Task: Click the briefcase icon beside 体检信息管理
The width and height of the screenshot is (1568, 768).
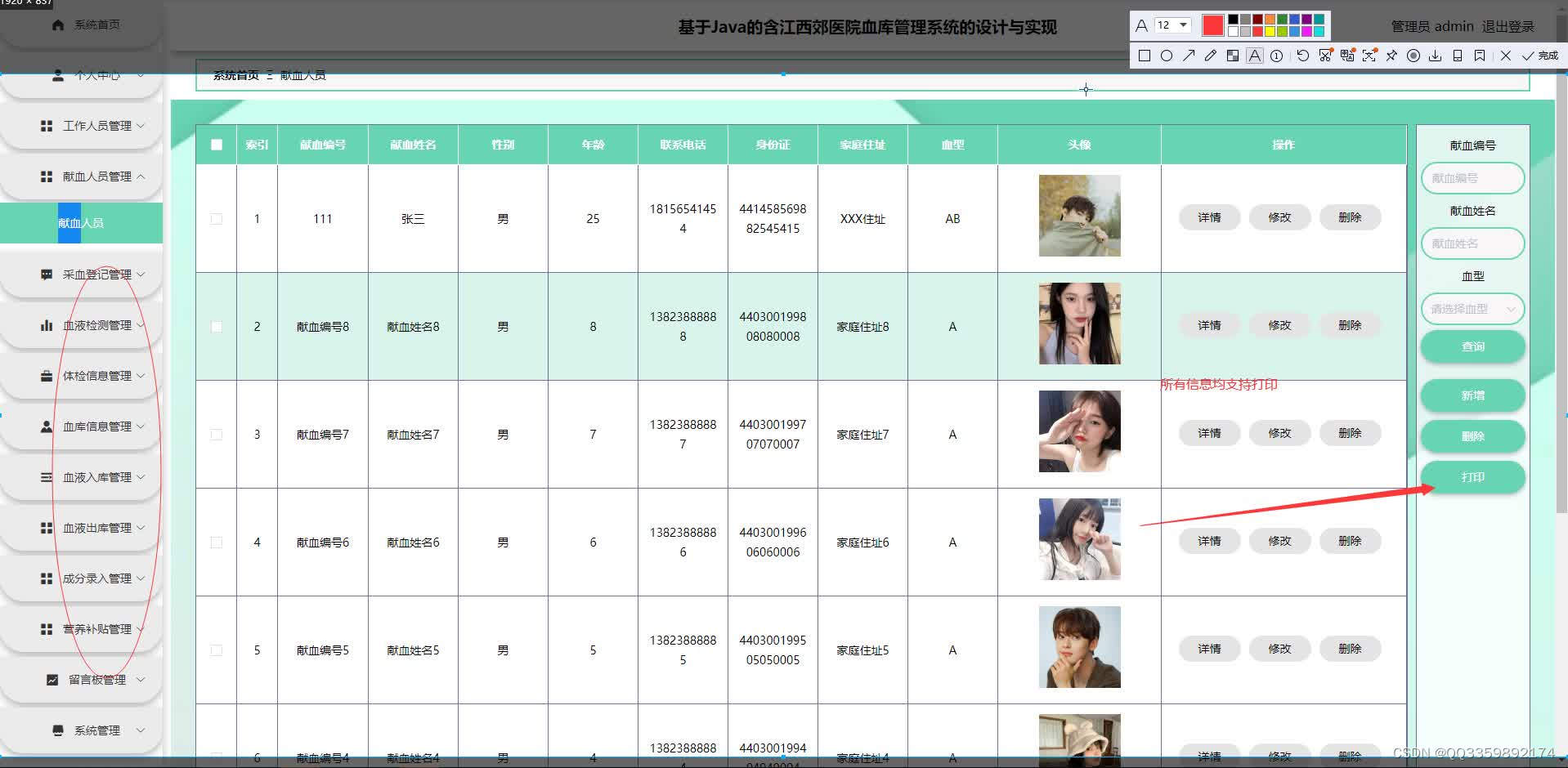Action: coord(47,376)
